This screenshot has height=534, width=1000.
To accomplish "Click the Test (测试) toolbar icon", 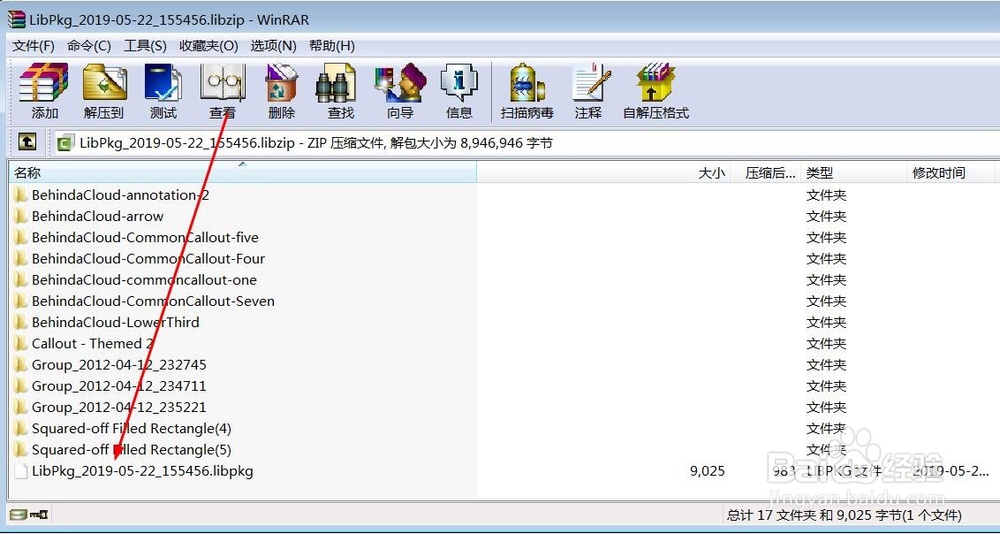I will click(x=163, y=82).
